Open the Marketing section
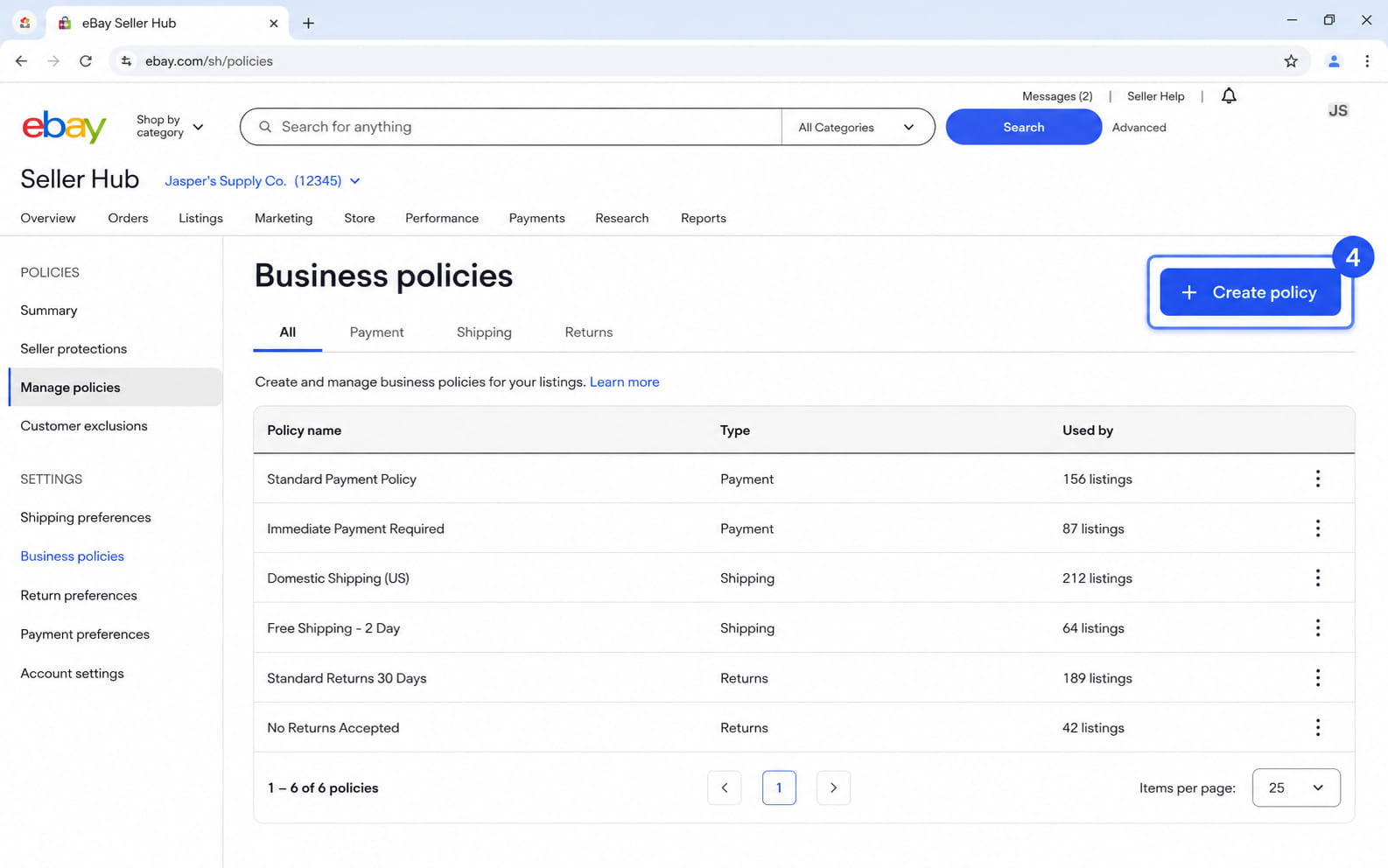 coord(284,218)
